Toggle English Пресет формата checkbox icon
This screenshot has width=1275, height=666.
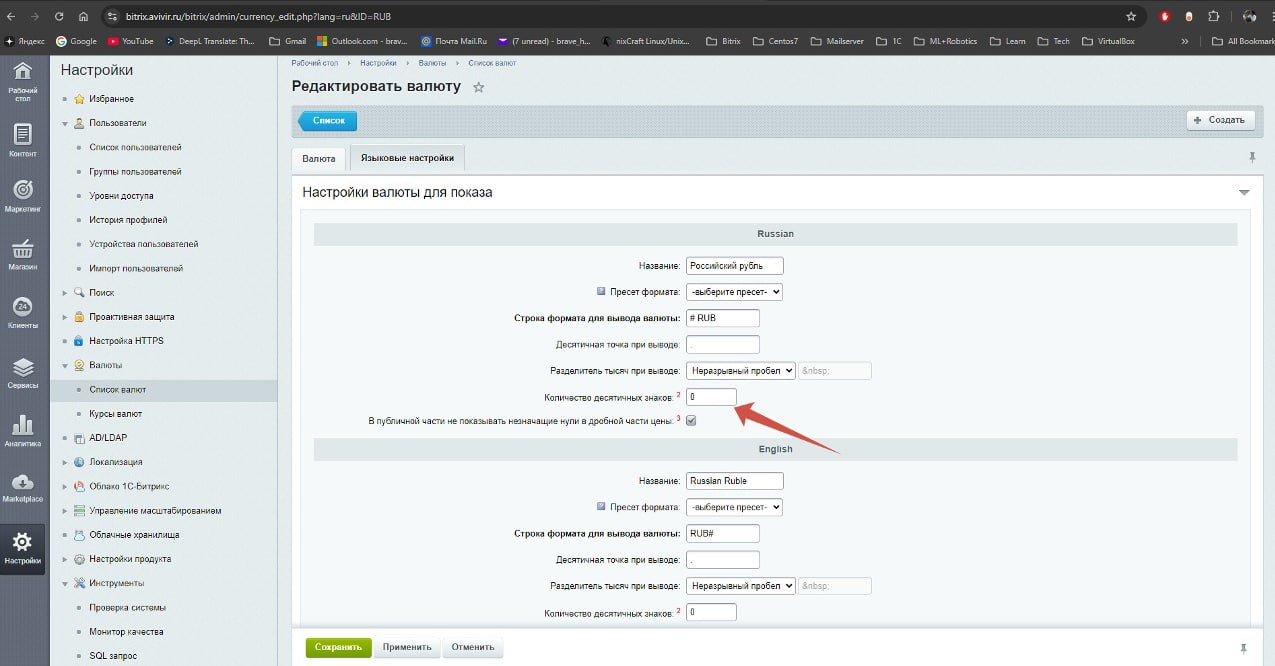[601, 507]
